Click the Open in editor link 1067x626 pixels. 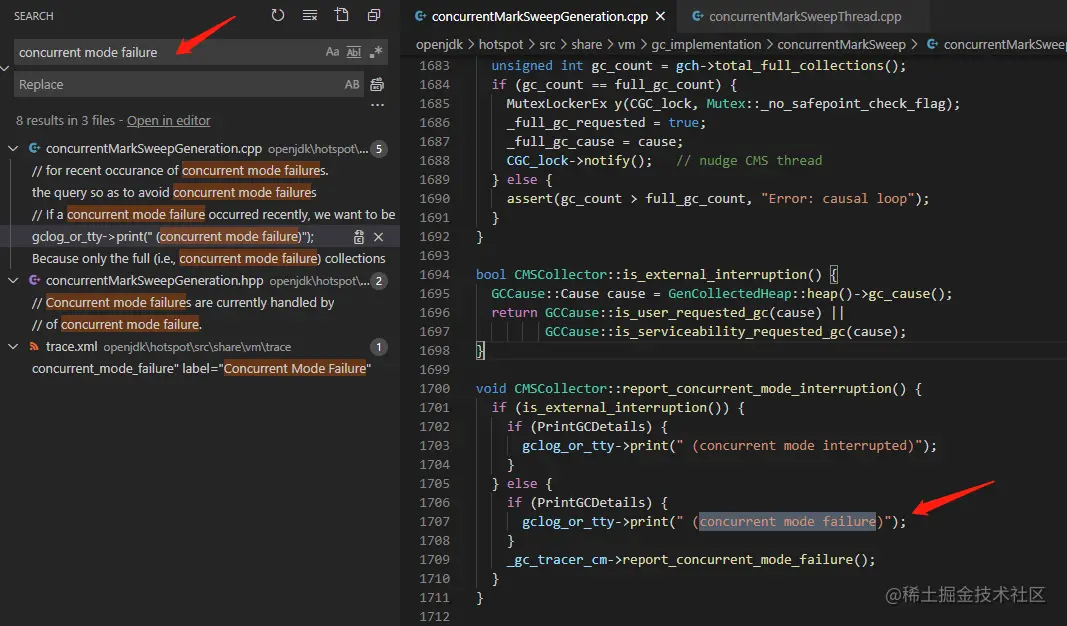tap(169, 121)
